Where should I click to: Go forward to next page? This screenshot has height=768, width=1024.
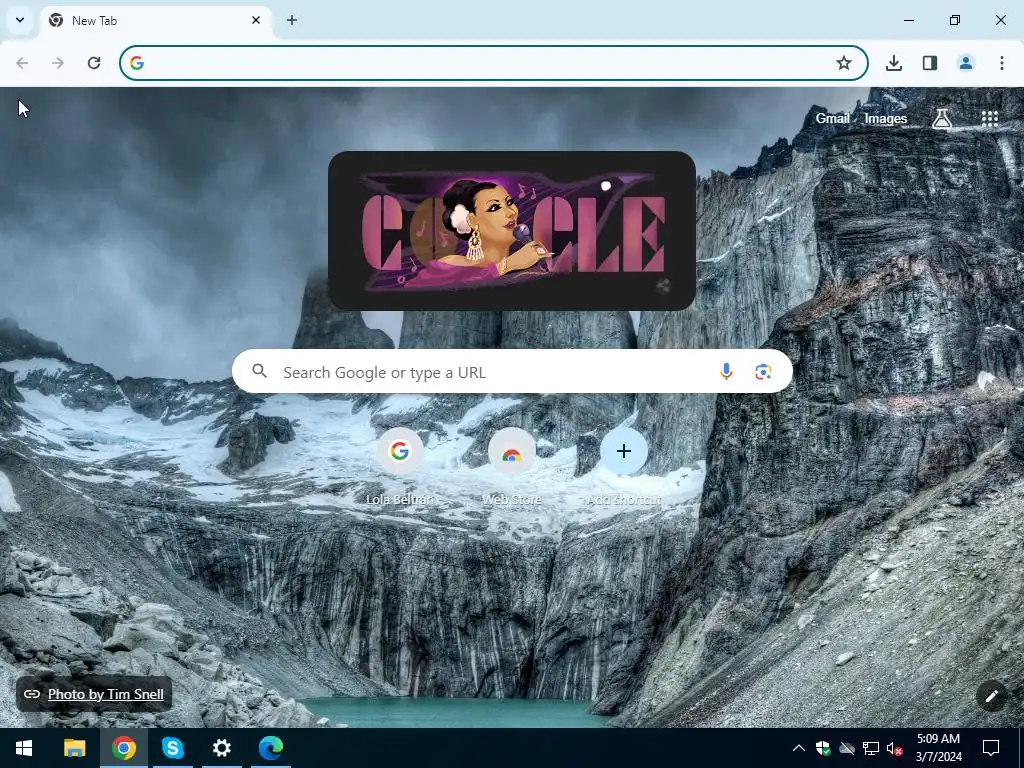(58, 63)
